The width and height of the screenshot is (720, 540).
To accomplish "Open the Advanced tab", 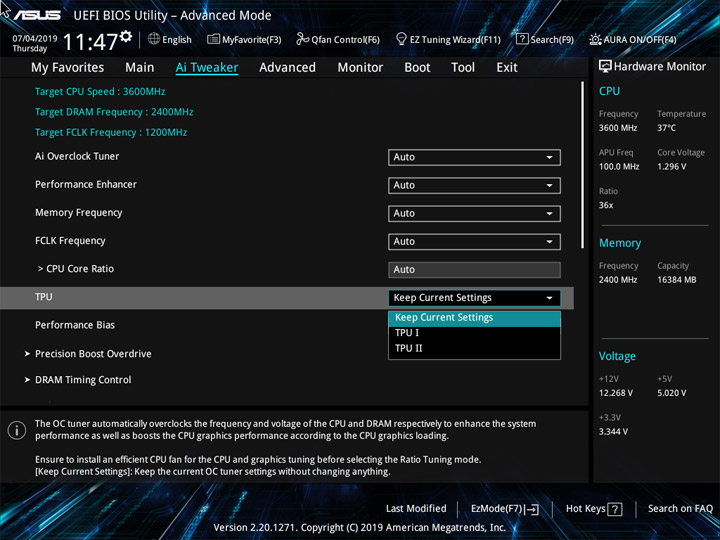I will click(287, 68).
